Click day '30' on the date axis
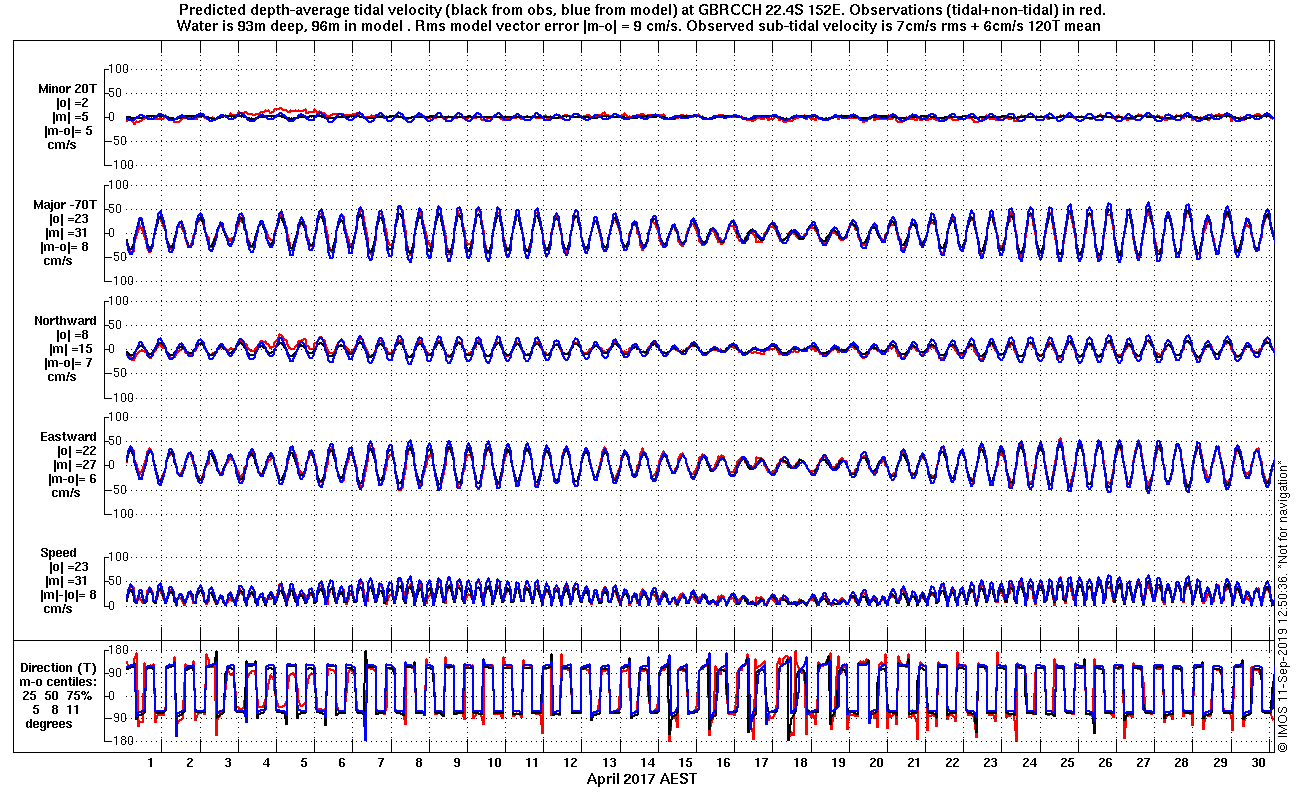 (x=1258, y=762)
